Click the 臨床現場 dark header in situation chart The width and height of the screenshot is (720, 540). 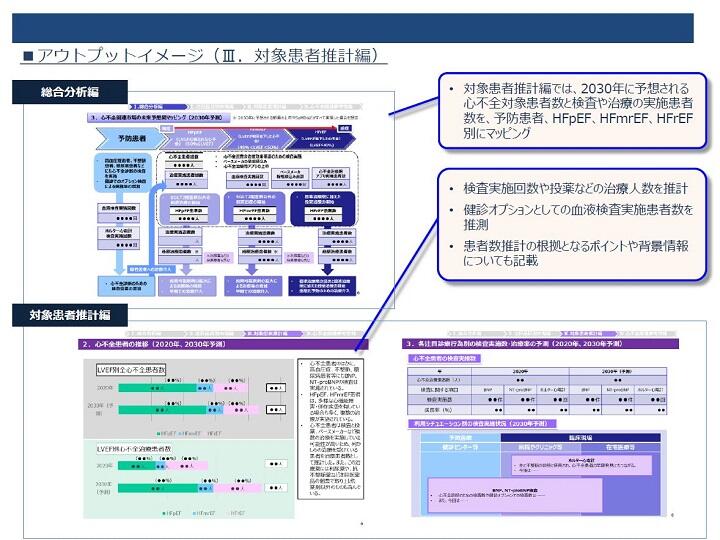(580, 438)
